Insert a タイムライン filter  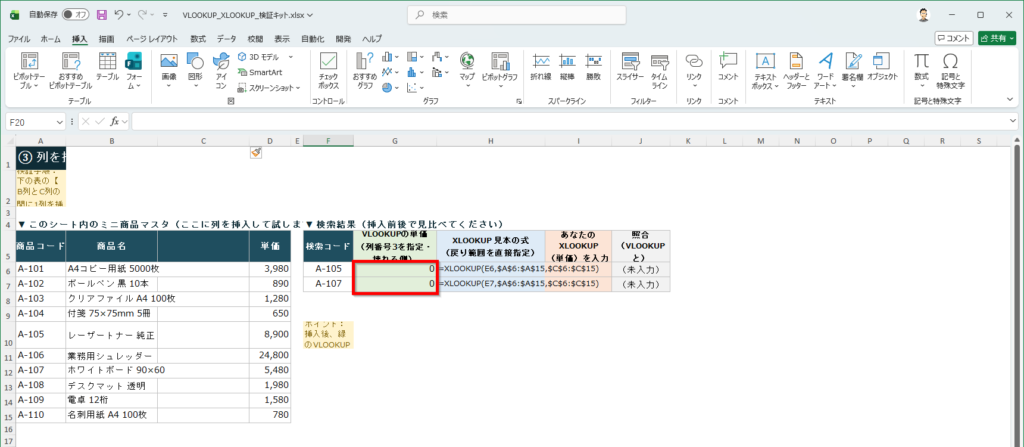(659, 71)
